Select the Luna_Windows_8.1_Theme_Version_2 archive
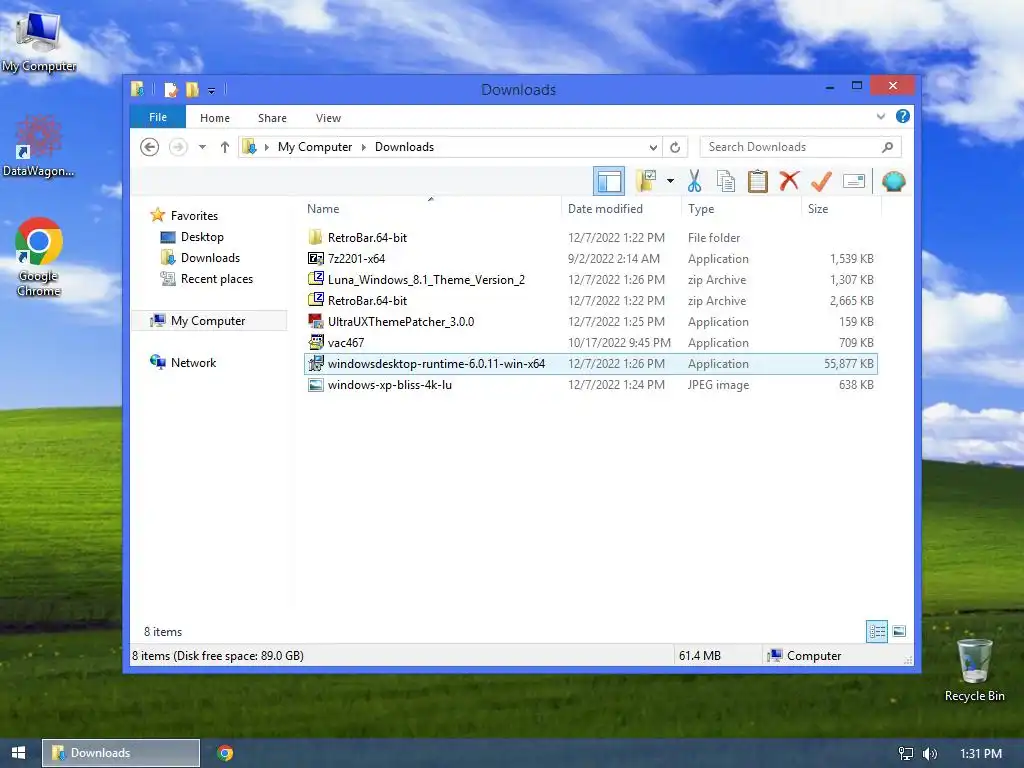The image size is (1024, 768). (x=591, y=280)
